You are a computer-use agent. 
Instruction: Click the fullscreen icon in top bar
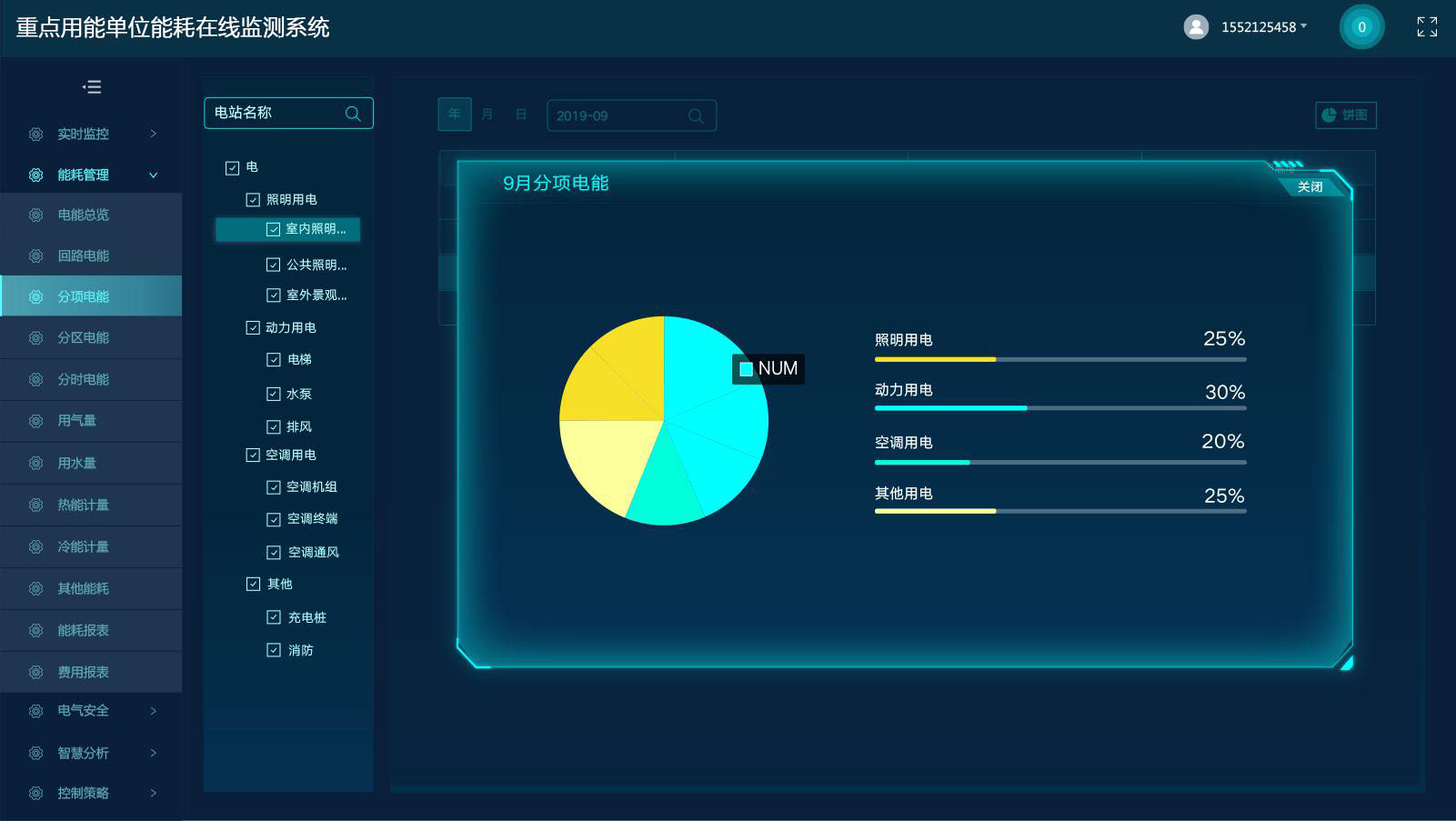pyautogui.click(x=1427, y=27)
